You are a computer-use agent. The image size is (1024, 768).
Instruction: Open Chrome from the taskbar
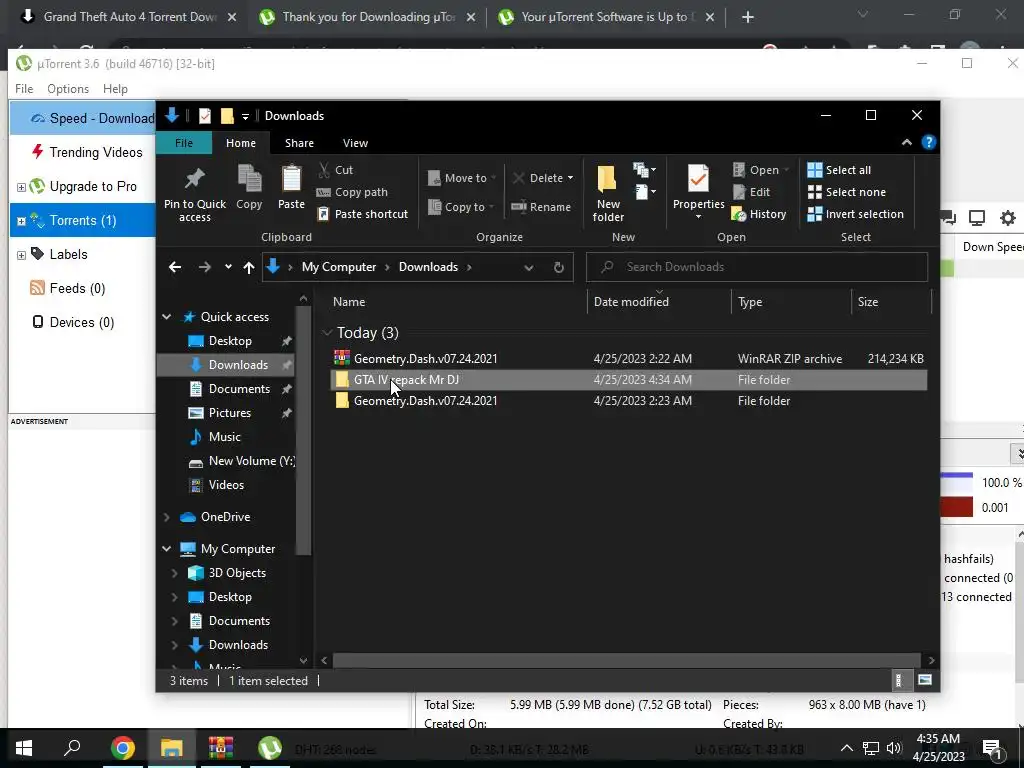point(122,748)
